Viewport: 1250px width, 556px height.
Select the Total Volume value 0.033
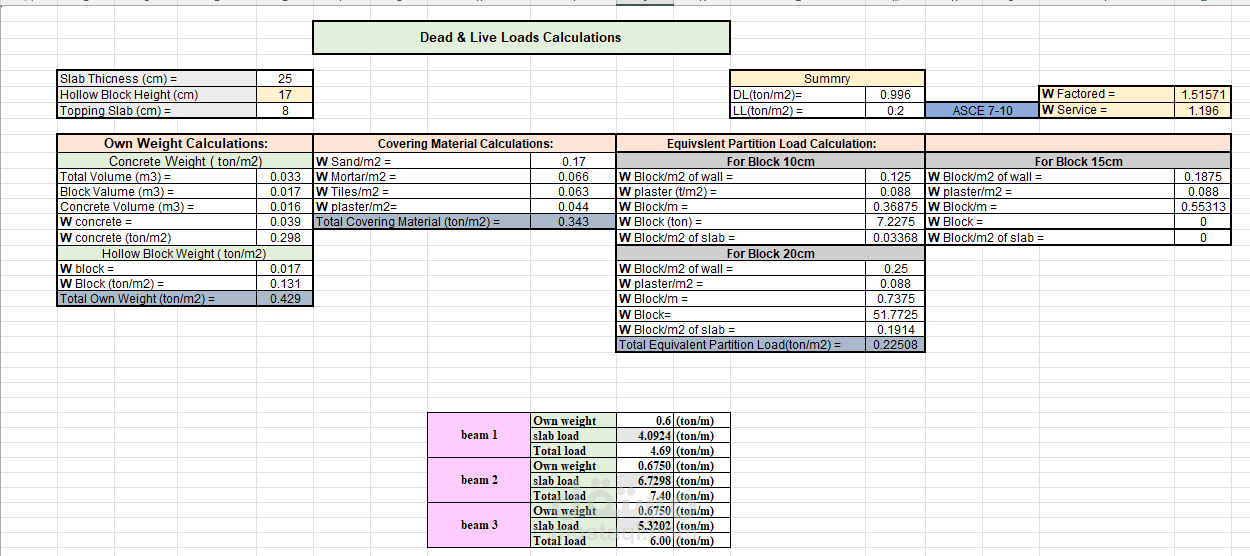[x=285, y=177]
